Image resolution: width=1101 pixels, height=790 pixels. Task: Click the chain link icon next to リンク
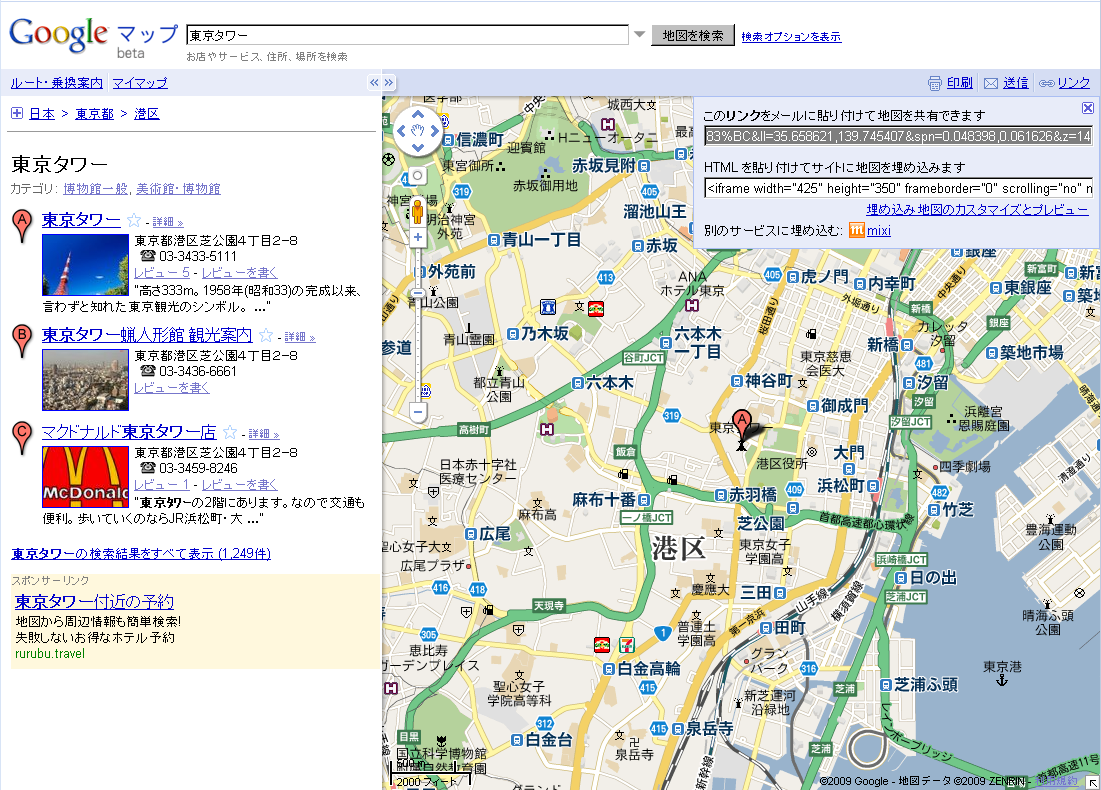(x=1046, y=83)
